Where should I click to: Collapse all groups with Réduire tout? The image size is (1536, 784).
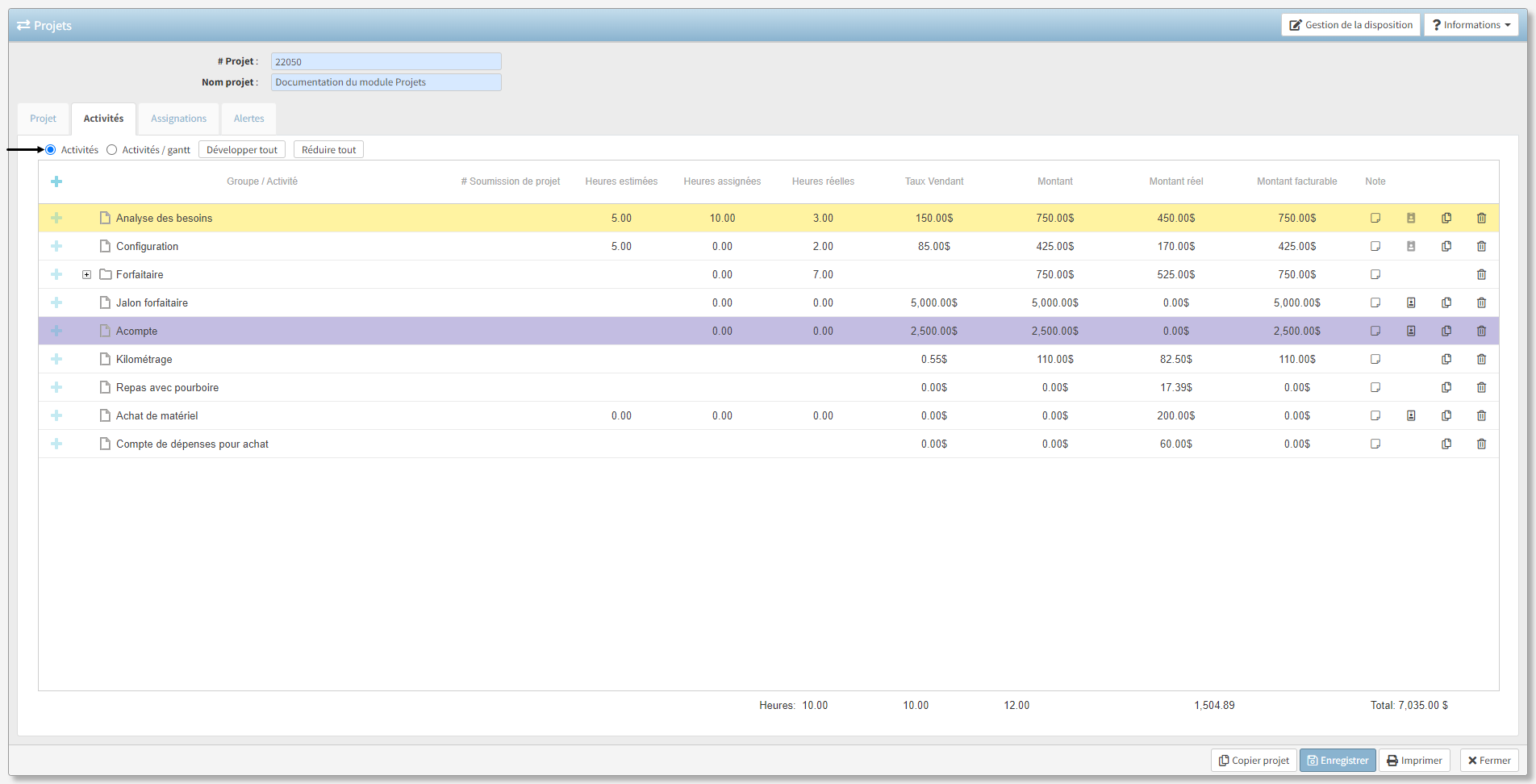(328, 150)
